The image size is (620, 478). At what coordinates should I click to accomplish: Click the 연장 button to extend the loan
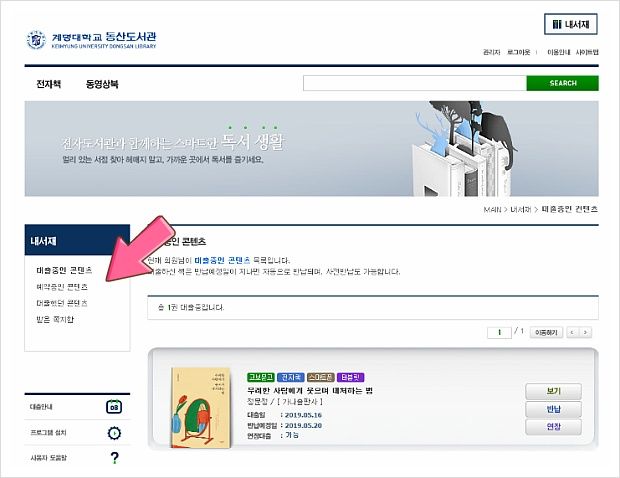[553, 427]
